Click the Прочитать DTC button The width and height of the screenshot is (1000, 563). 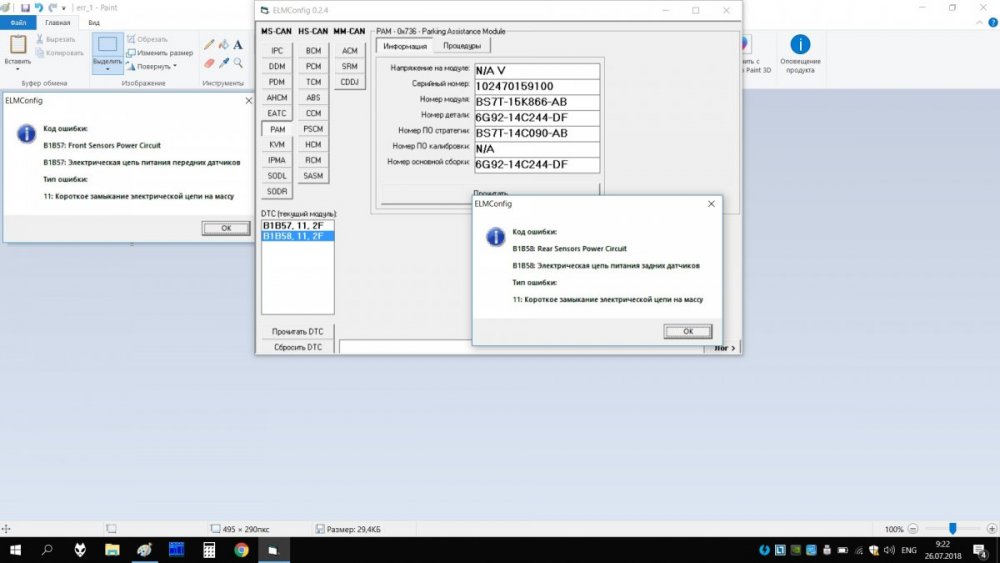[297, 332]
